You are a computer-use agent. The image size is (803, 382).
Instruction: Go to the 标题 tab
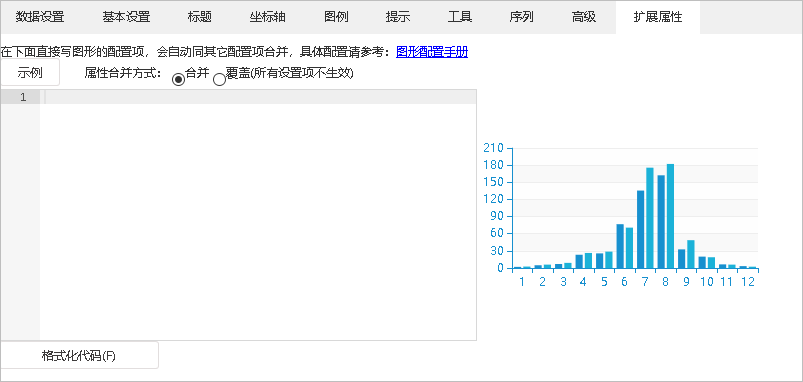tap(200, 17)
